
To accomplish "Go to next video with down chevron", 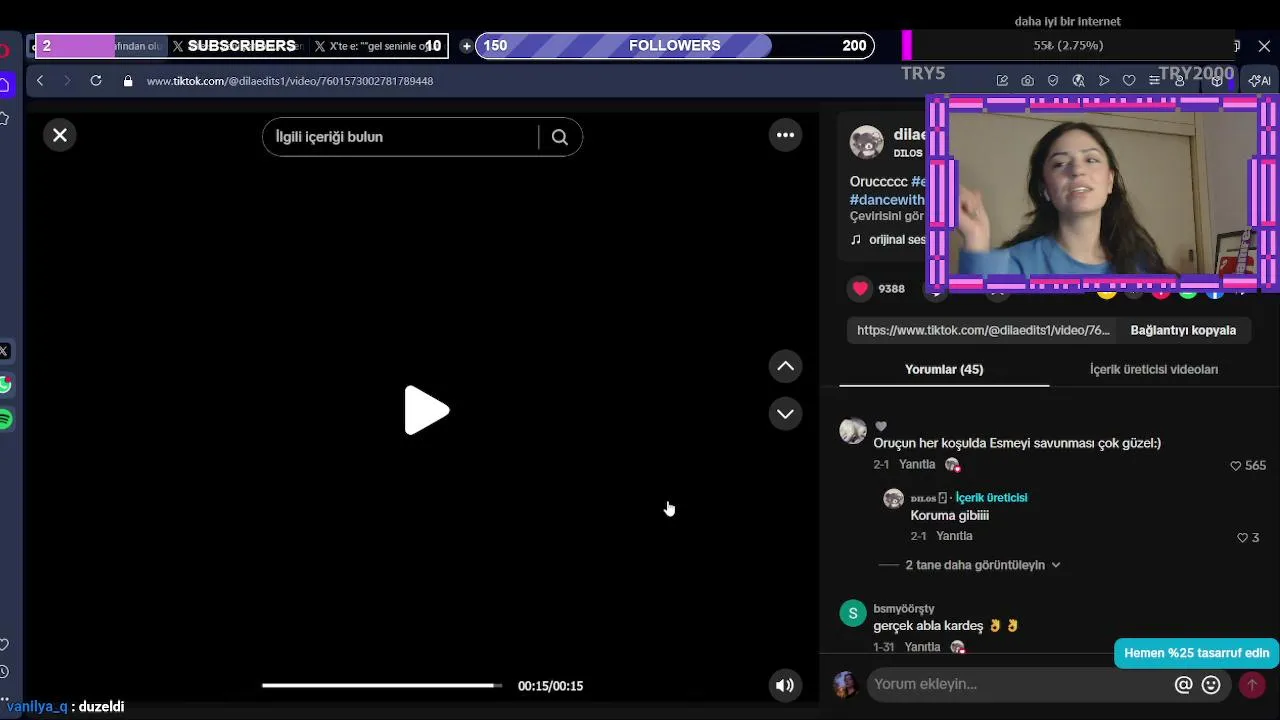I will (785, 413).
